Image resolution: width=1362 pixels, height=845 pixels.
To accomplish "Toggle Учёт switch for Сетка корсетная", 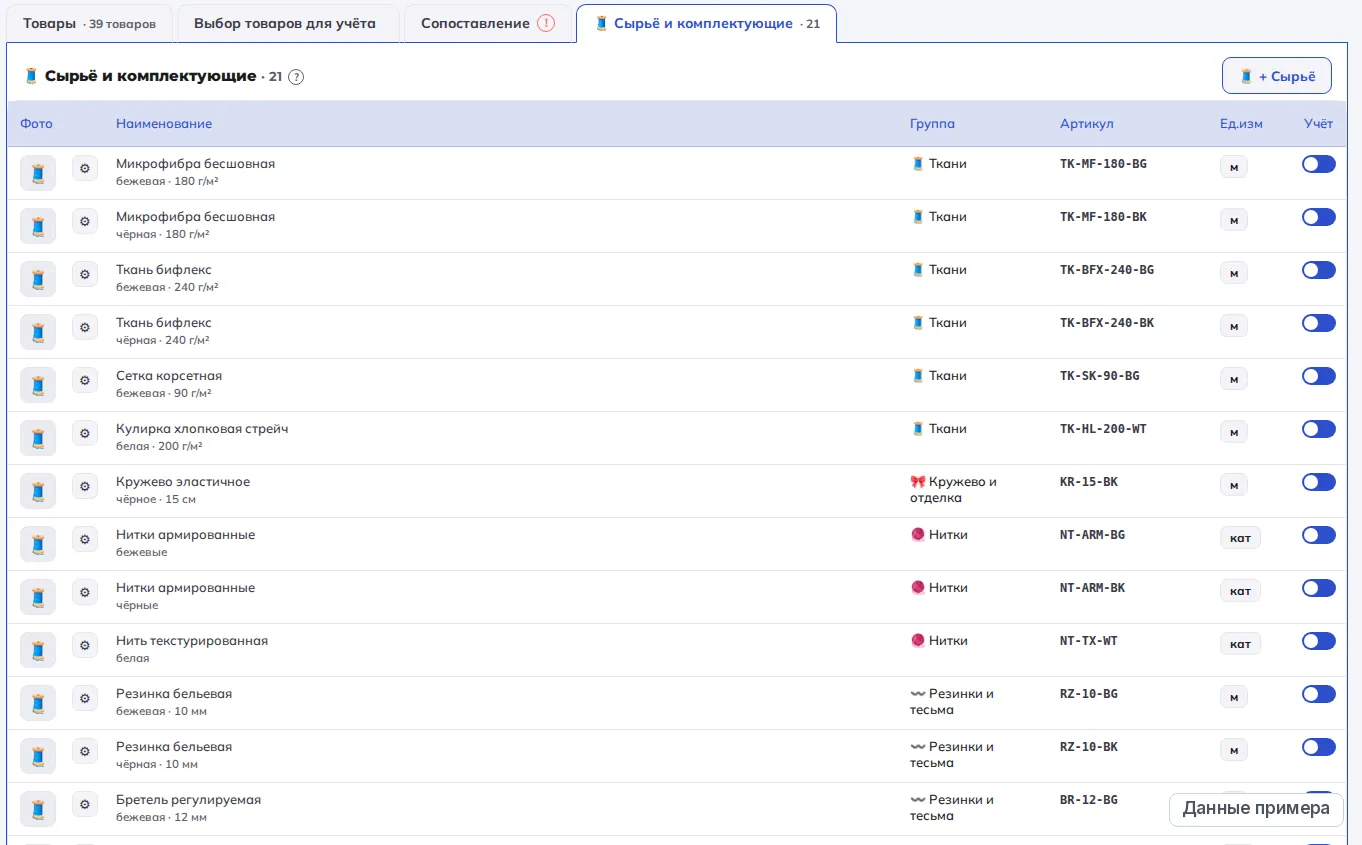I will pos(1319,376).
